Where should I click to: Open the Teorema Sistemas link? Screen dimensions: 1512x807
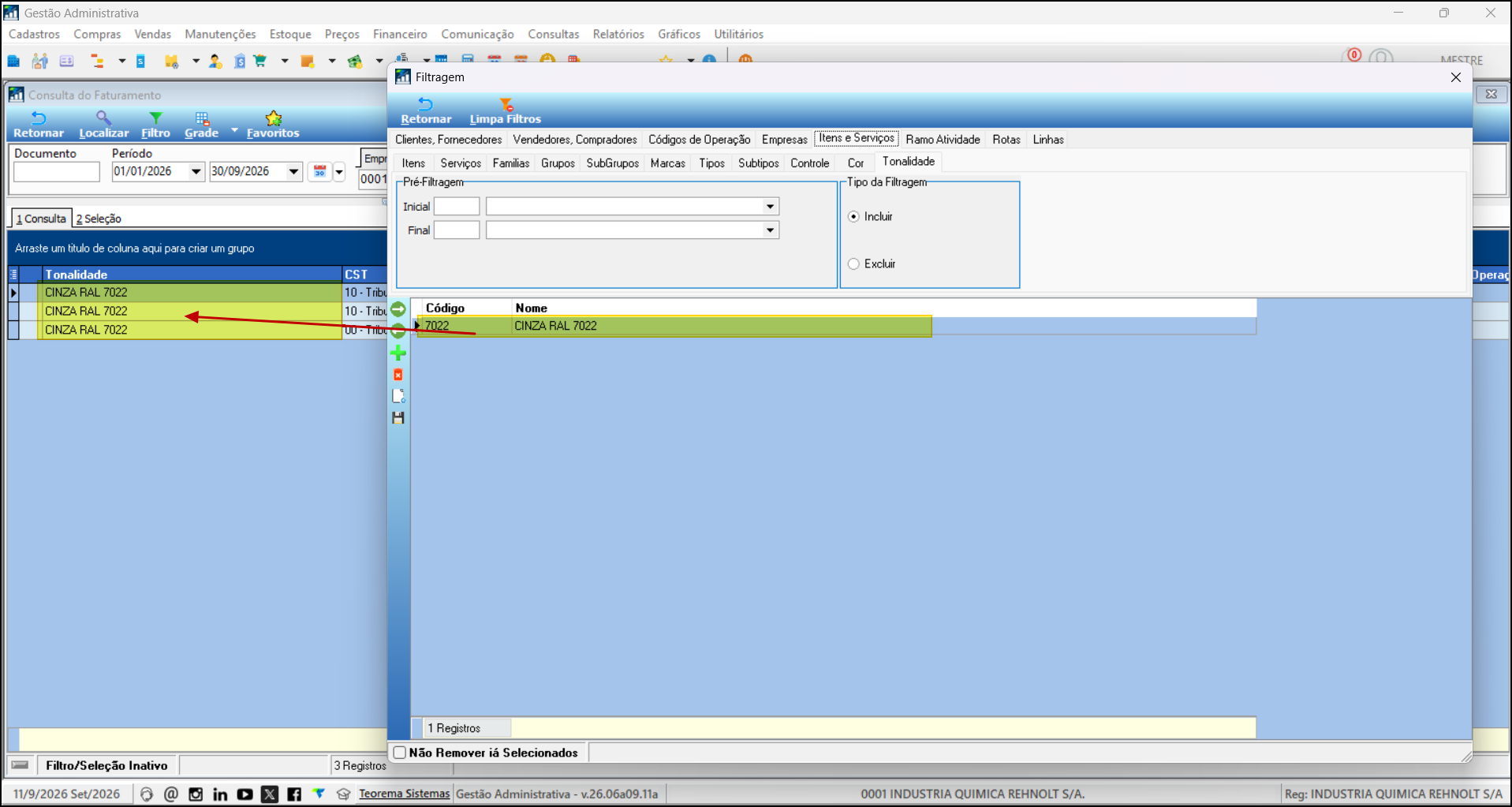(405, 794)
